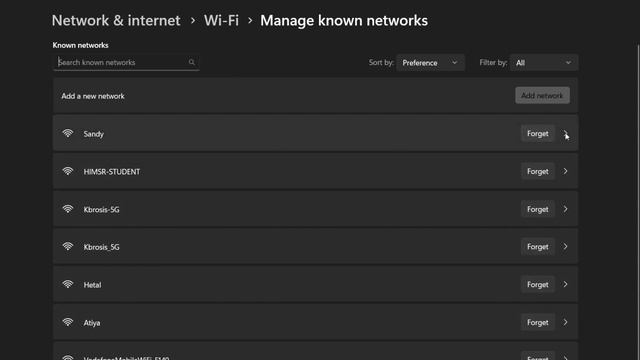Expand Kbrosis-5G network details chevron

coord(565,209)
